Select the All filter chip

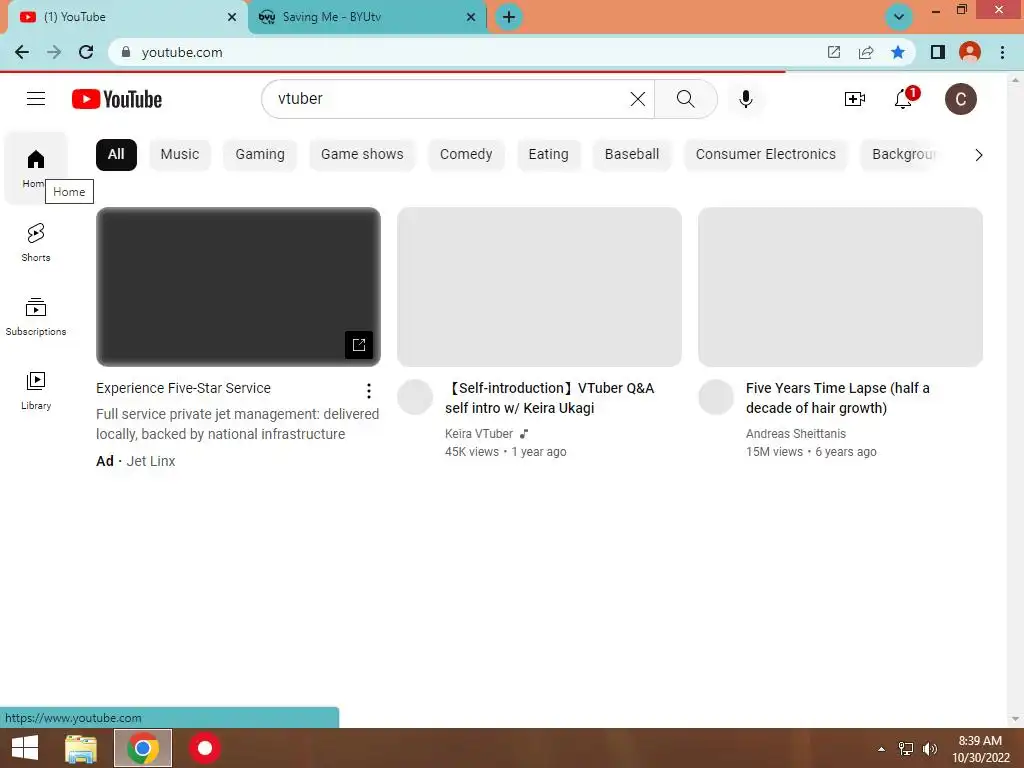116,155
